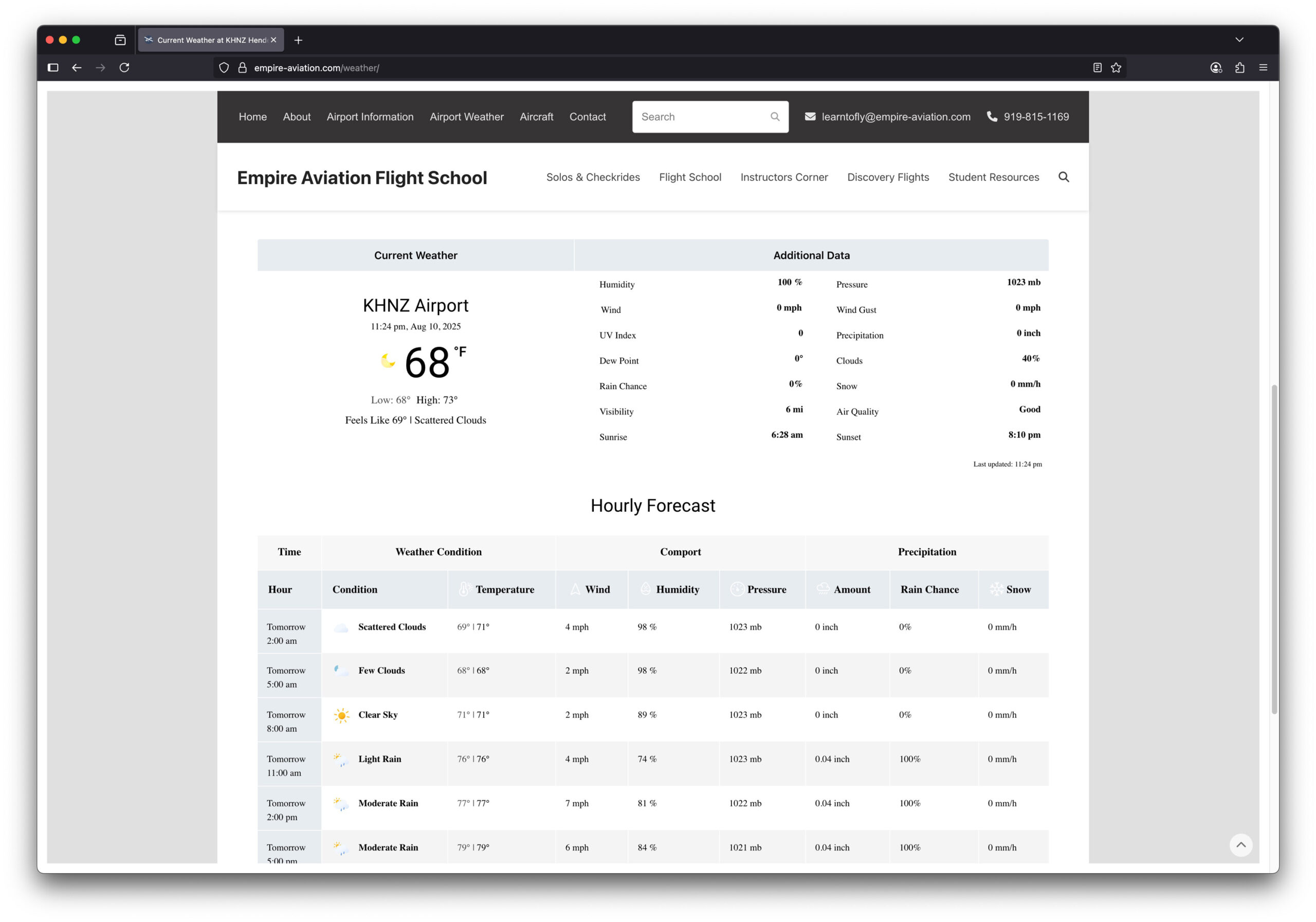Image resolution: width=1316 pixels, height=922 pixels.
Task: Click the 919-815-1169 phone link
Action: point(1036,116)
